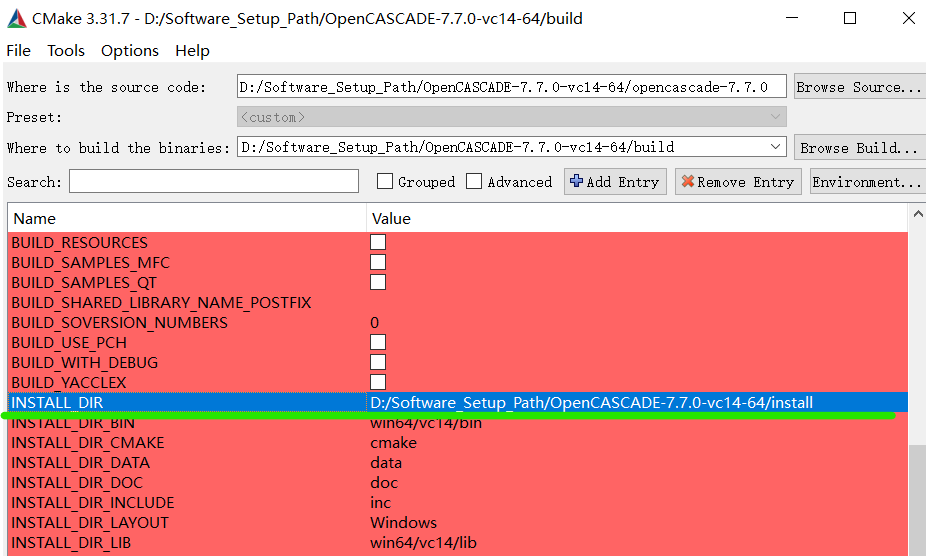Click the value inc
The height and width of the screenshot is (556, 926).
380,503
